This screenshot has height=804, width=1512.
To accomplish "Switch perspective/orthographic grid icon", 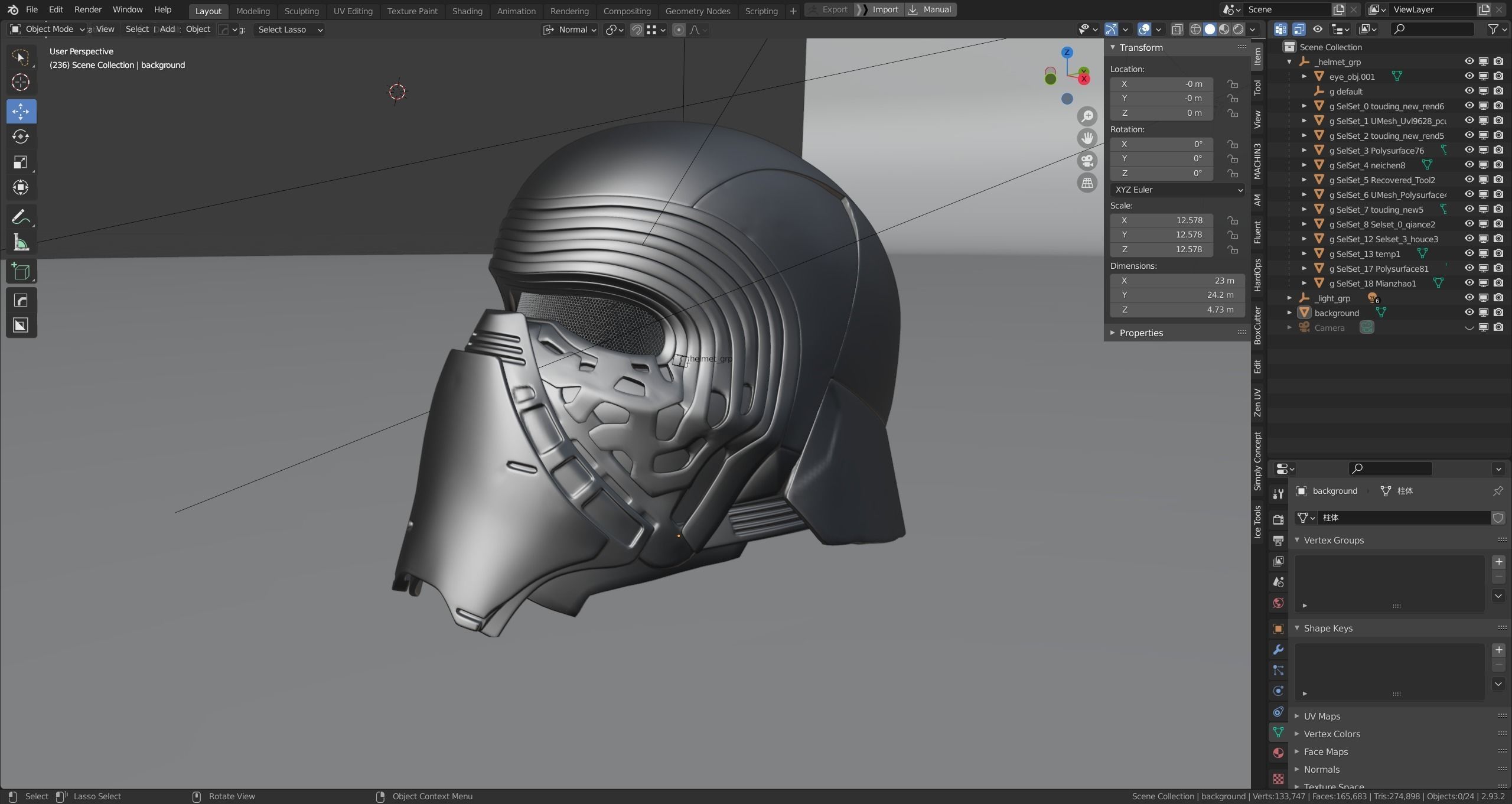I will [1087, 183].
